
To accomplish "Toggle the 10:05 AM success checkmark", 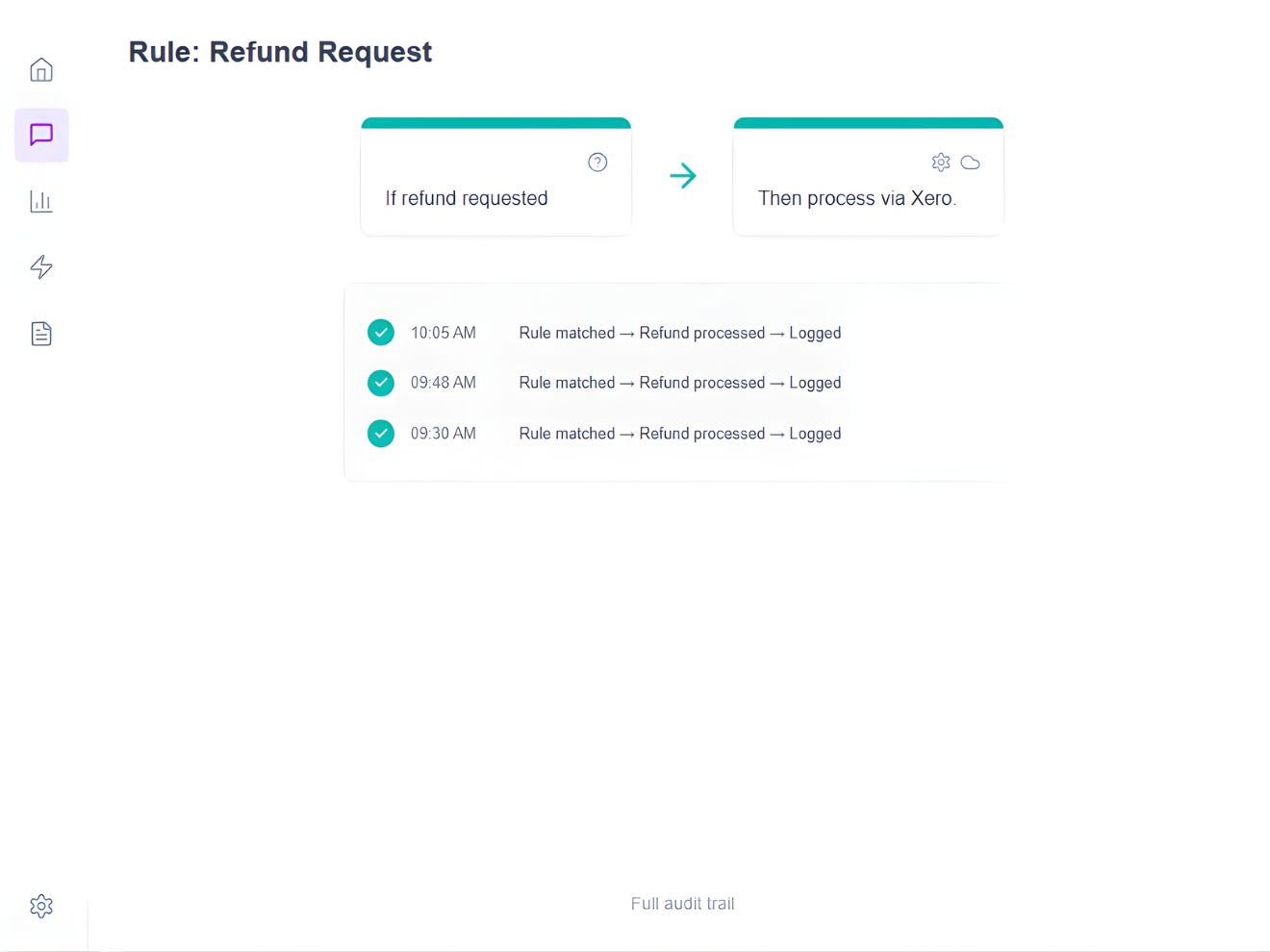I will 380,332.
